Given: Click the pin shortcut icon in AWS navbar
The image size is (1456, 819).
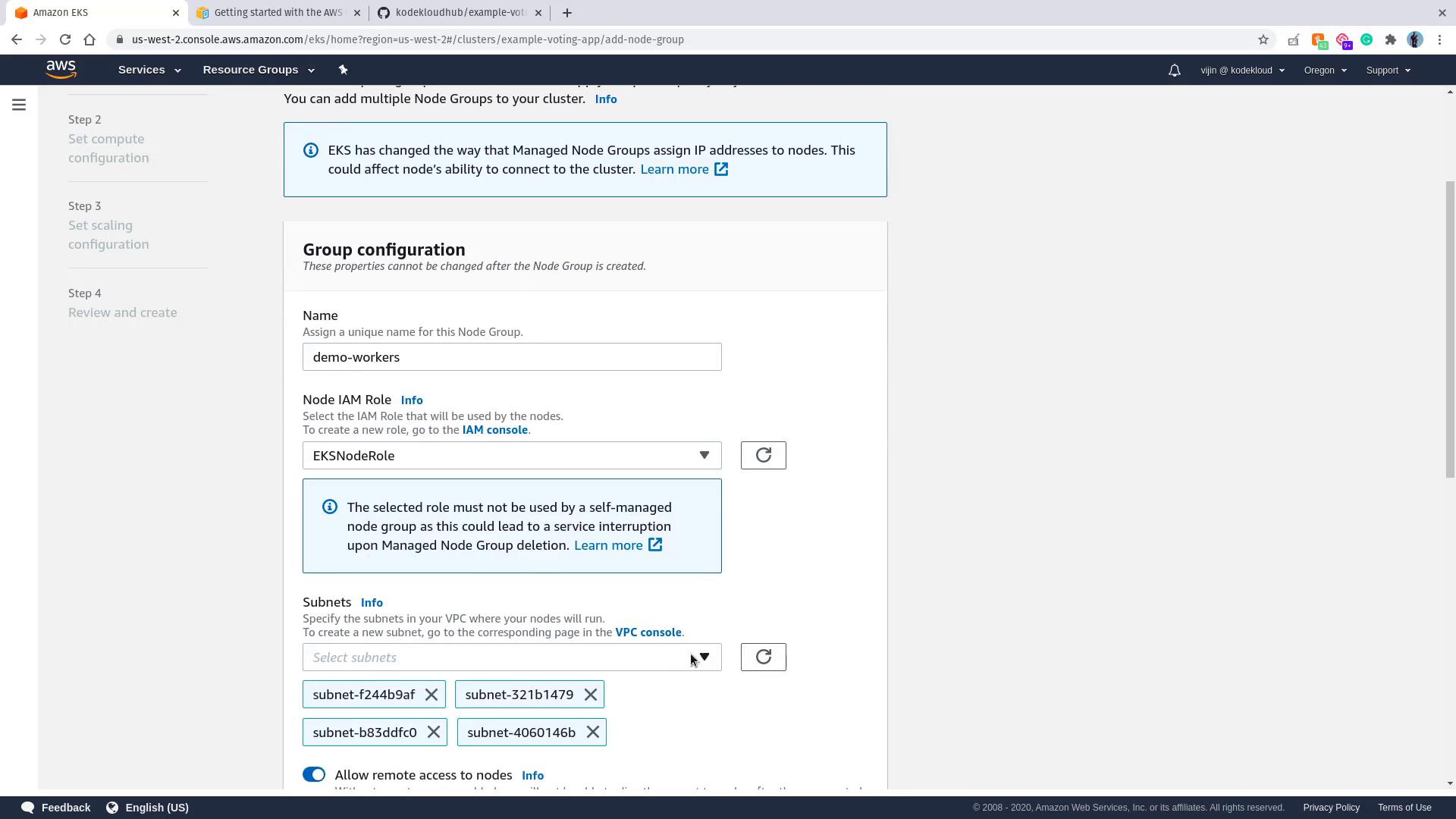Looking at the screenshot, I should 343,70.
